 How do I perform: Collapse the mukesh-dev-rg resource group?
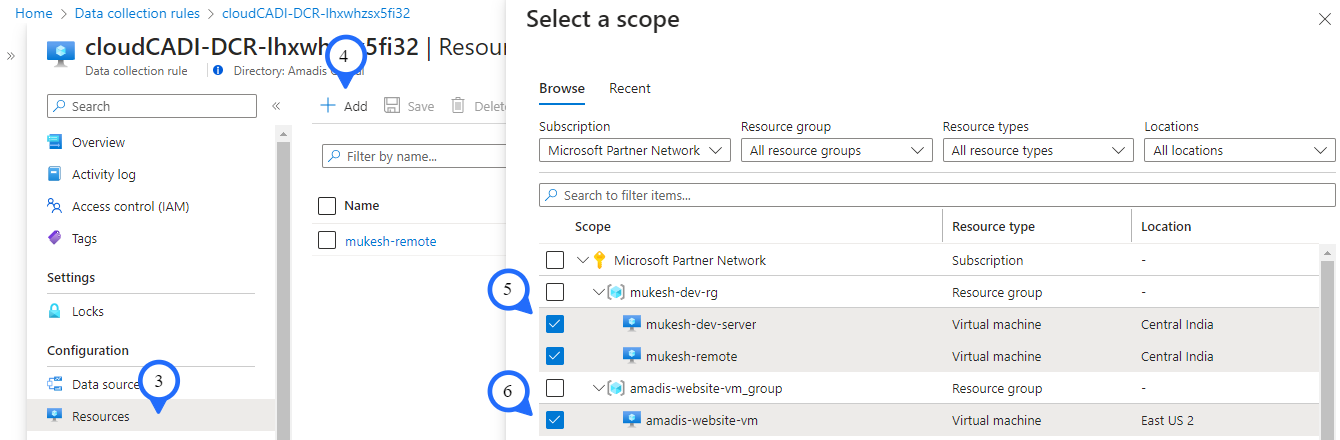tap(599, 292)
